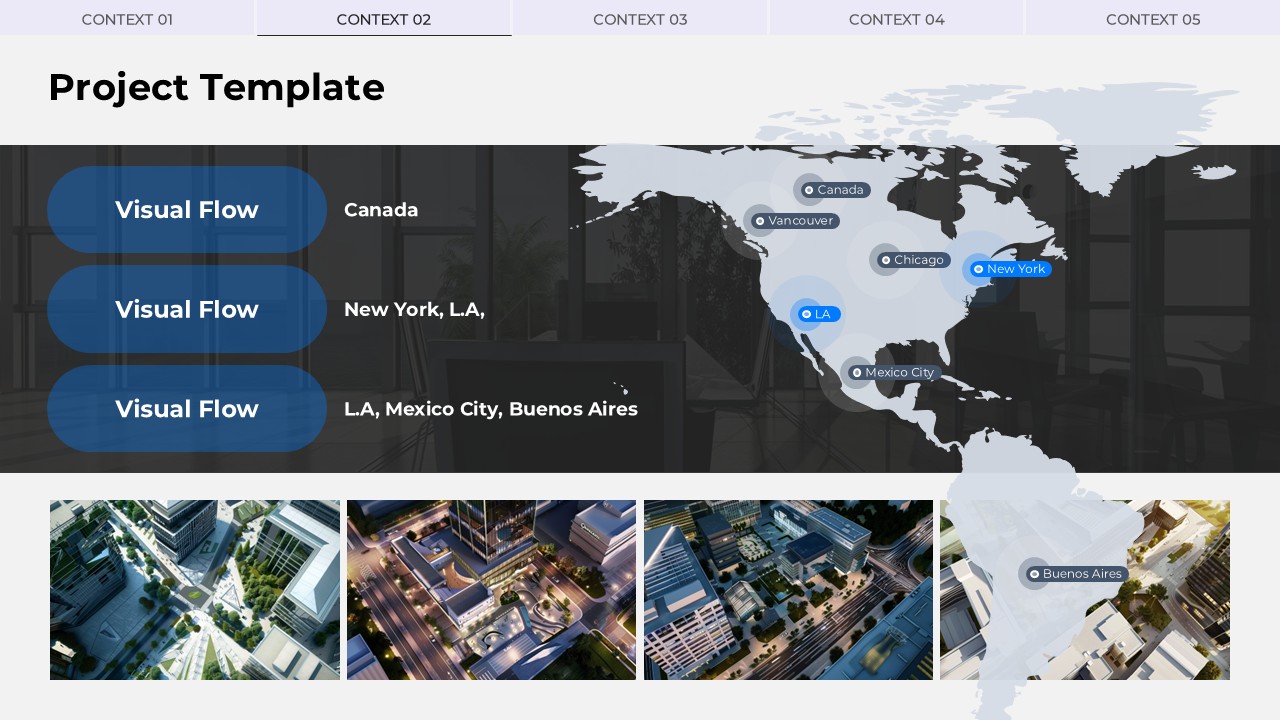Switch to CONTEXT 05 tab
Viewport: 1280px width, 720px height.
tap(1153, 19)
